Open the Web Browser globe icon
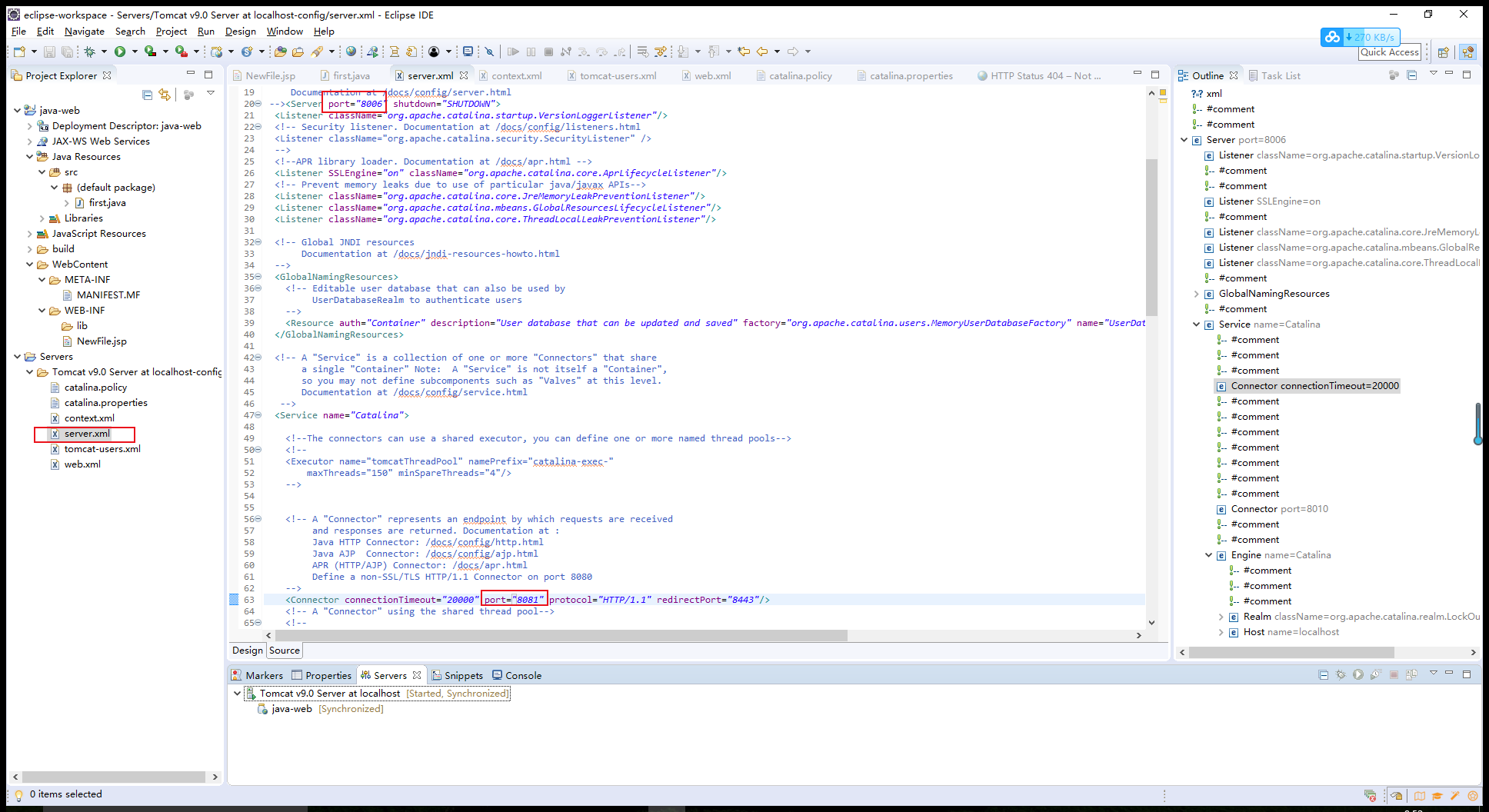1489x812 pixels. (x=351, y=52)
